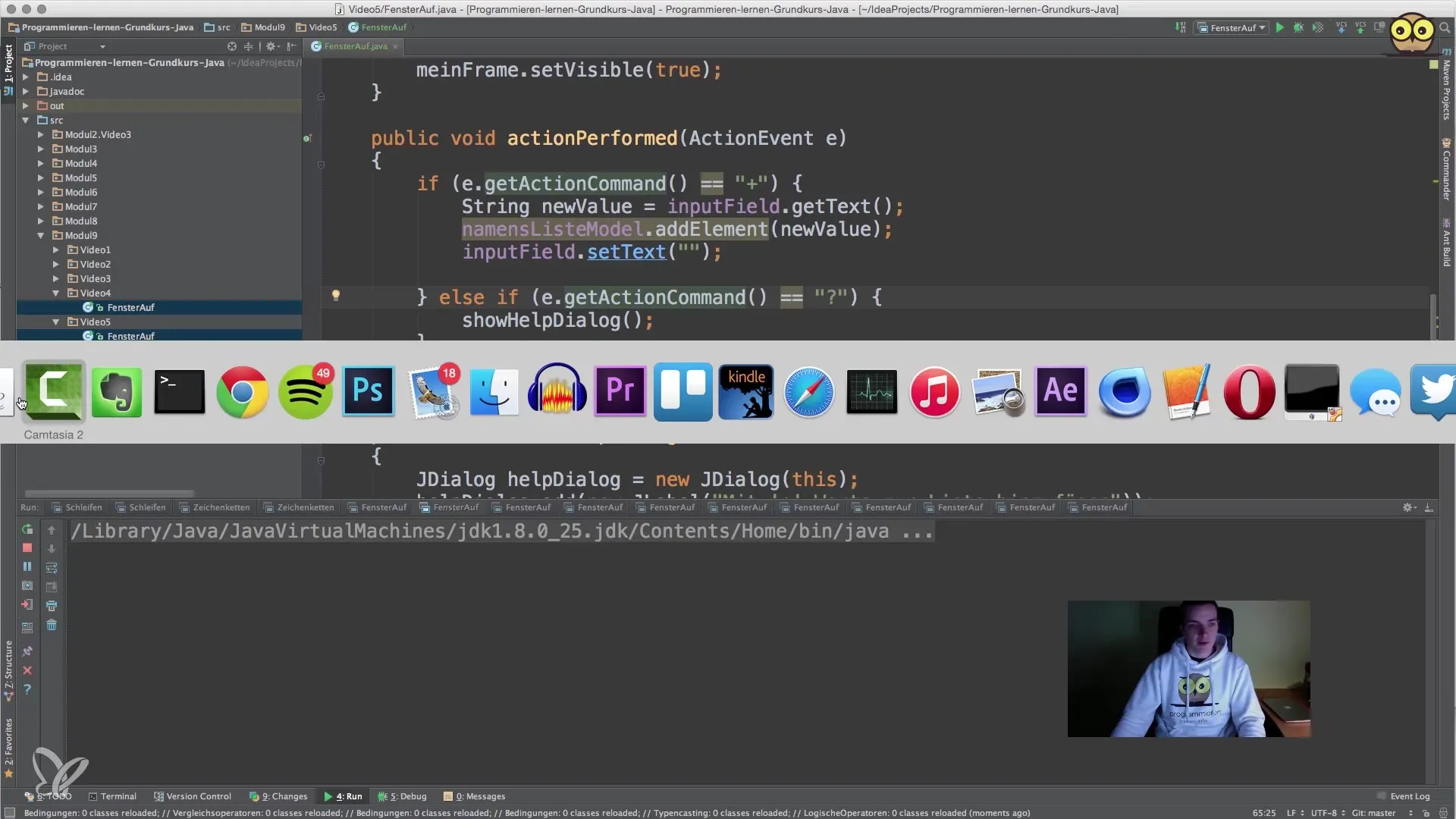Click the print icon in Run console
Image resolution: width=1456 pixels, height=819 pixels.
coord(52,606)
